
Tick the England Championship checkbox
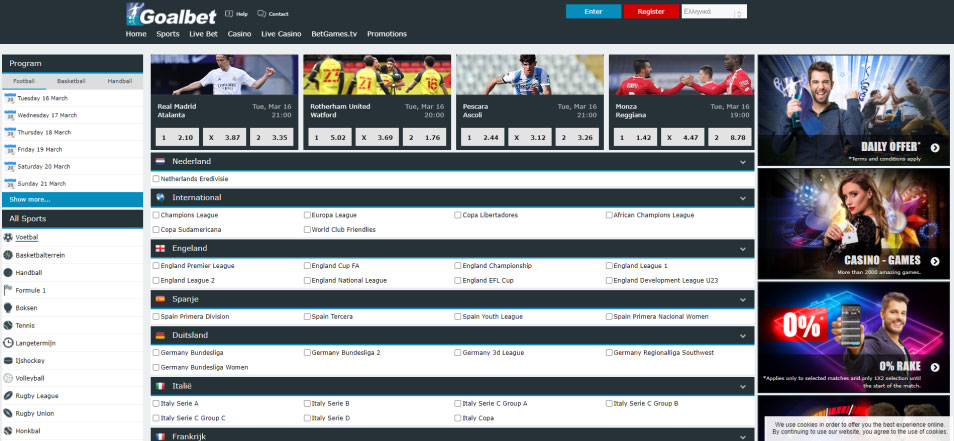tap(458, 266)
